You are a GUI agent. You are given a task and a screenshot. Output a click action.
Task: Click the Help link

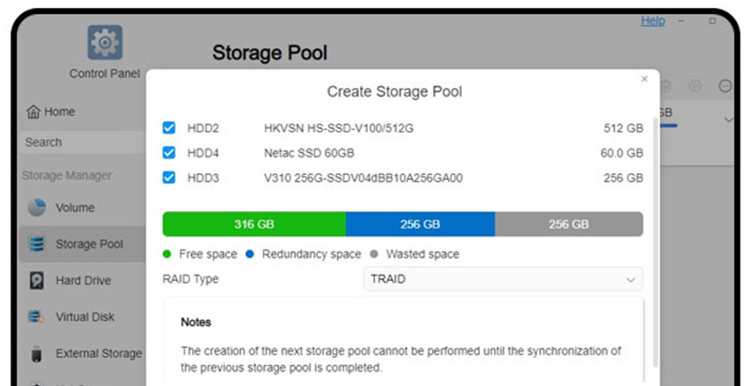pos(653,21)
